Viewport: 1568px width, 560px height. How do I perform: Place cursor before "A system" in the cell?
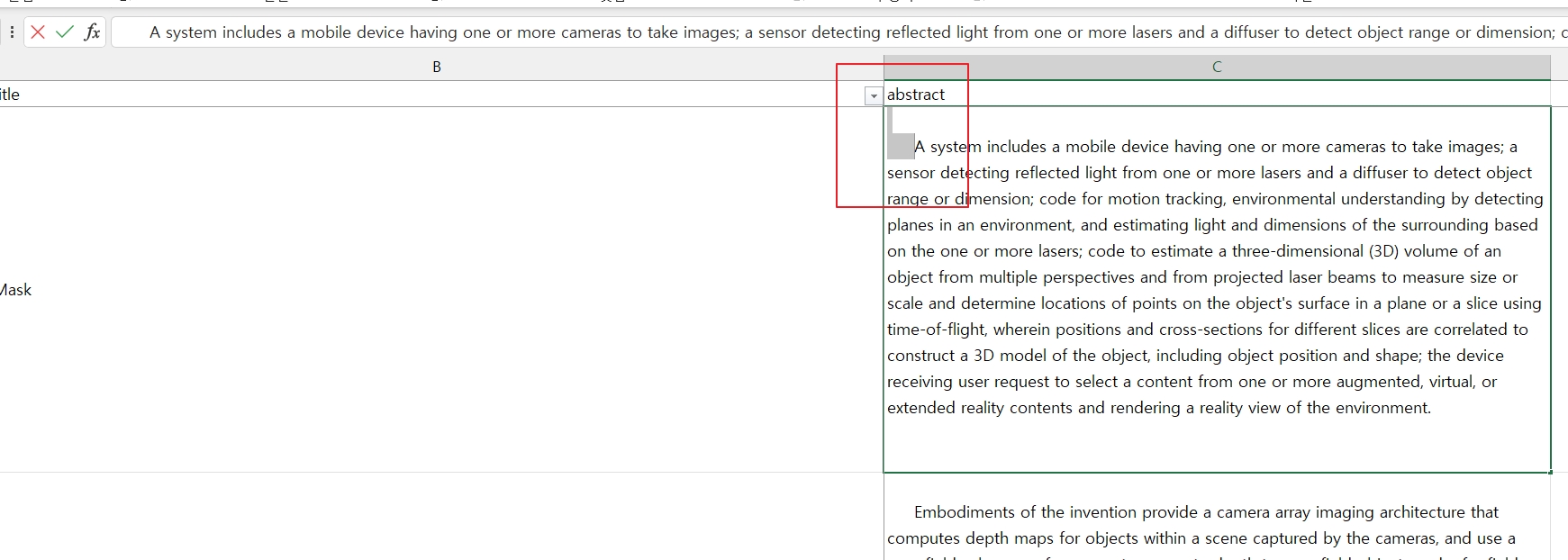click(915, 147)
